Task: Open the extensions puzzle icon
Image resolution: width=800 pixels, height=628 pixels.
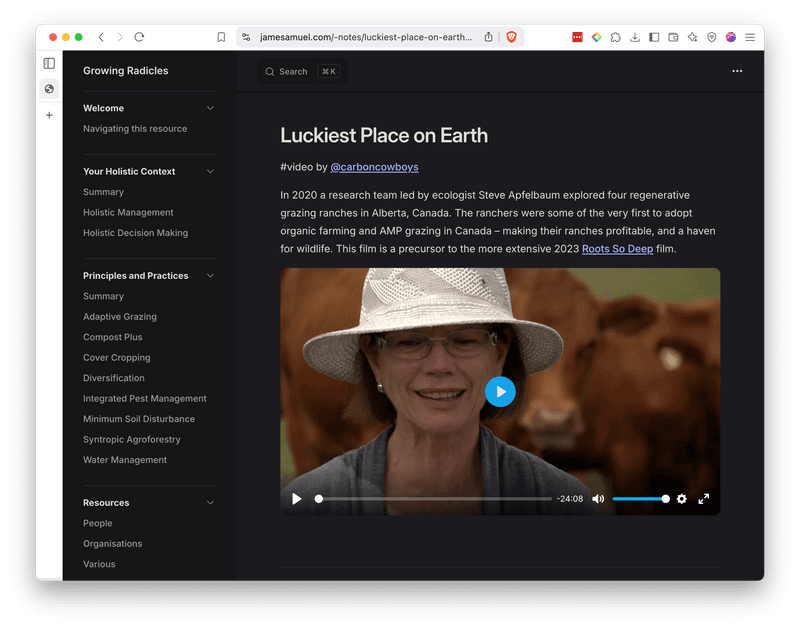Action: point(615,37)
